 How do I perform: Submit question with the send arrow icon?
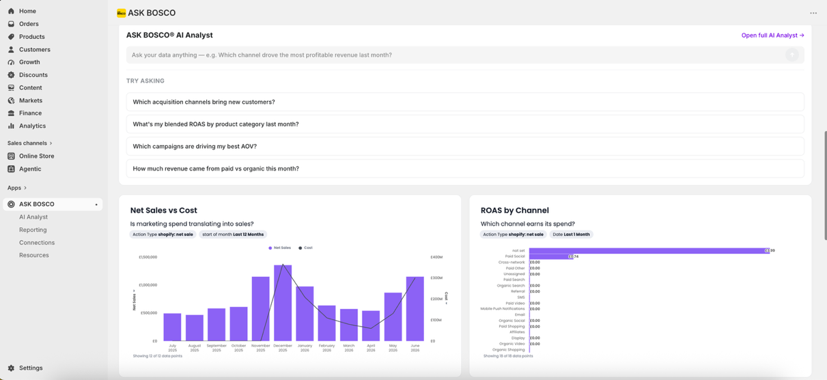click(x=792, y=55)
